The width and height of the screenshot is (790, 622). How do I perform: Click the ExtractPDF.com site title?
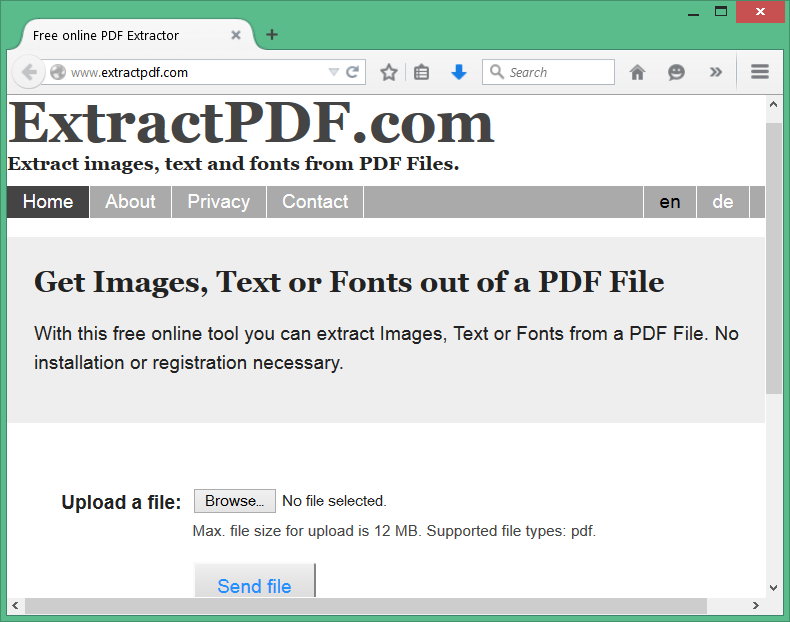(x=251, y=122)
